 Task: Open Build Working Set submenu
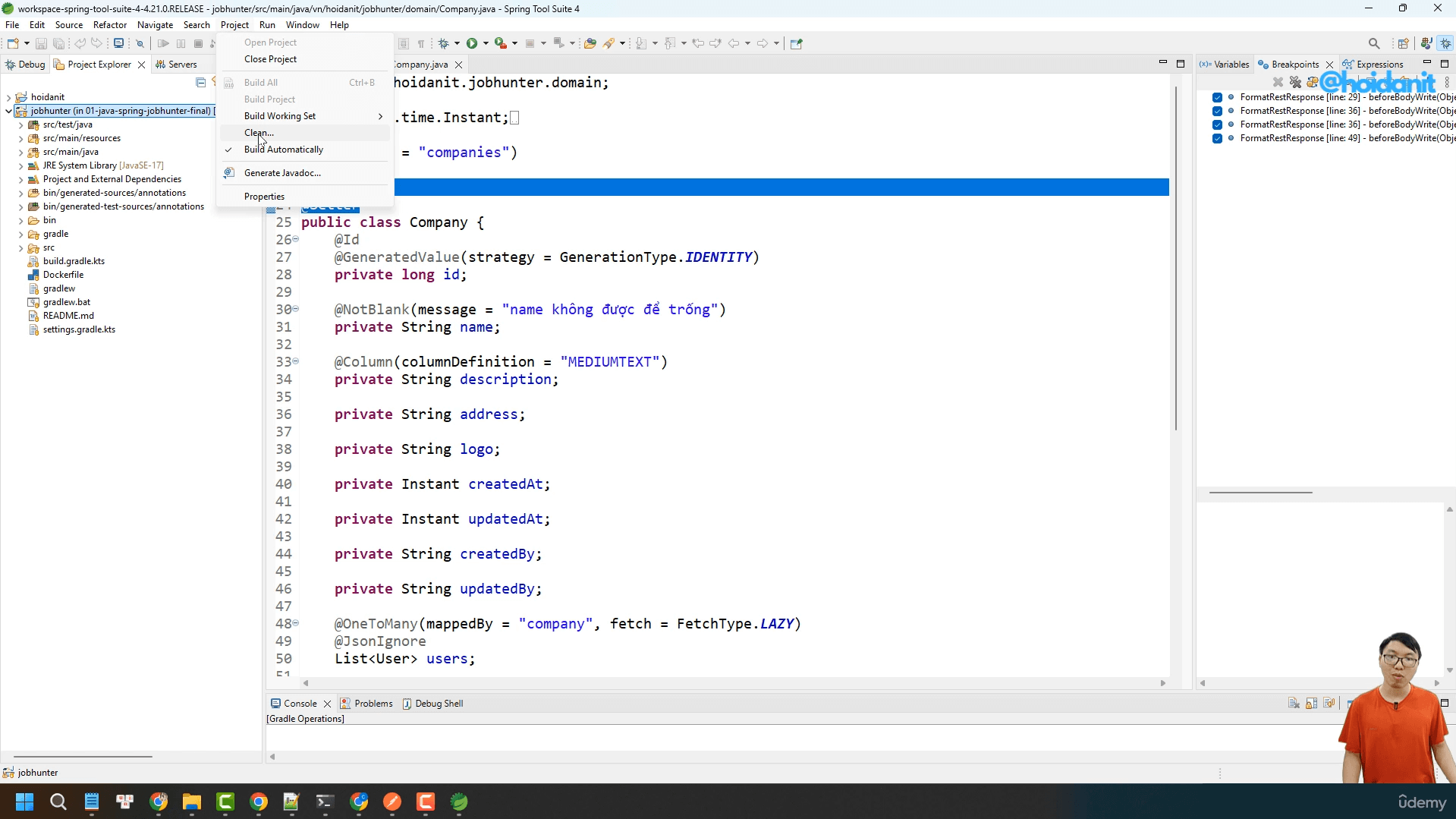304,116
